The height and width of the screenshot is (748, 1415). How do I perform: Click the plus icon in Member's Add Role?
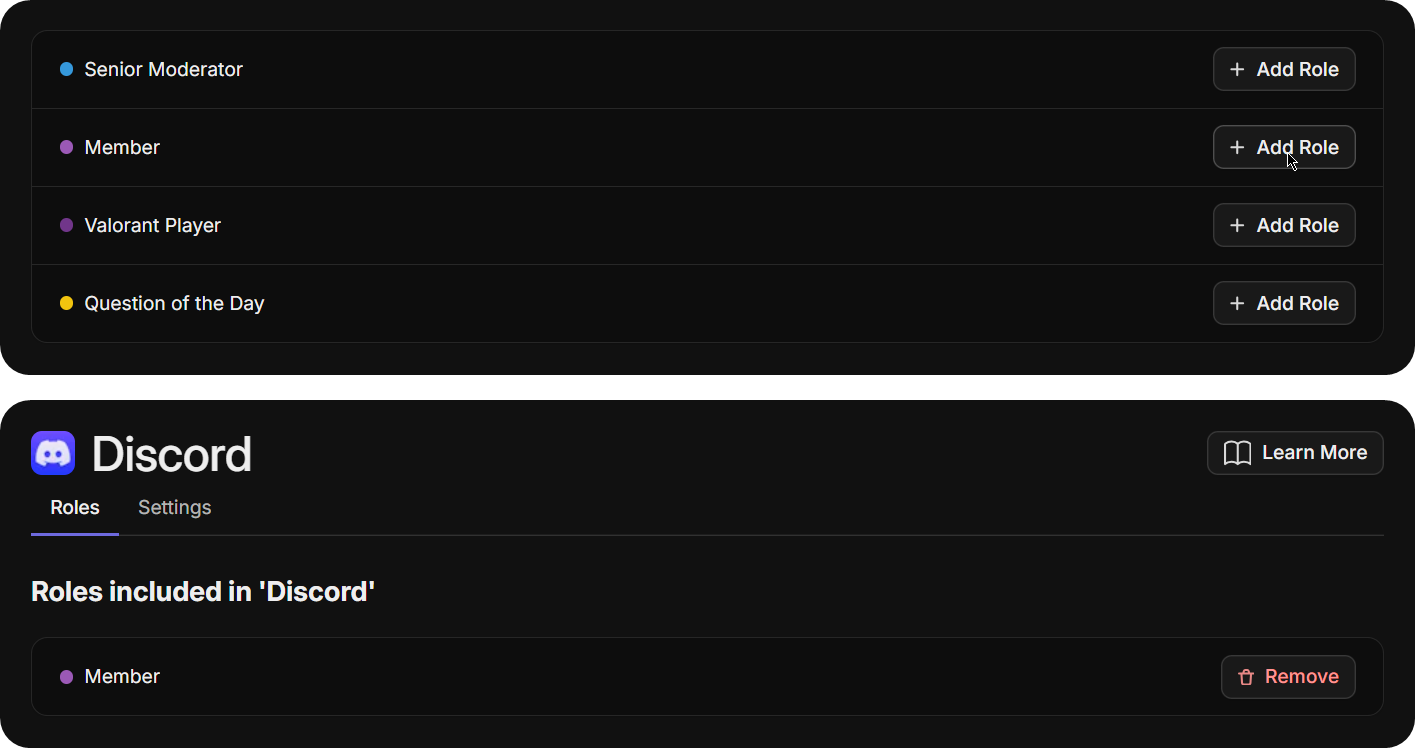[x=1237, y=147]
